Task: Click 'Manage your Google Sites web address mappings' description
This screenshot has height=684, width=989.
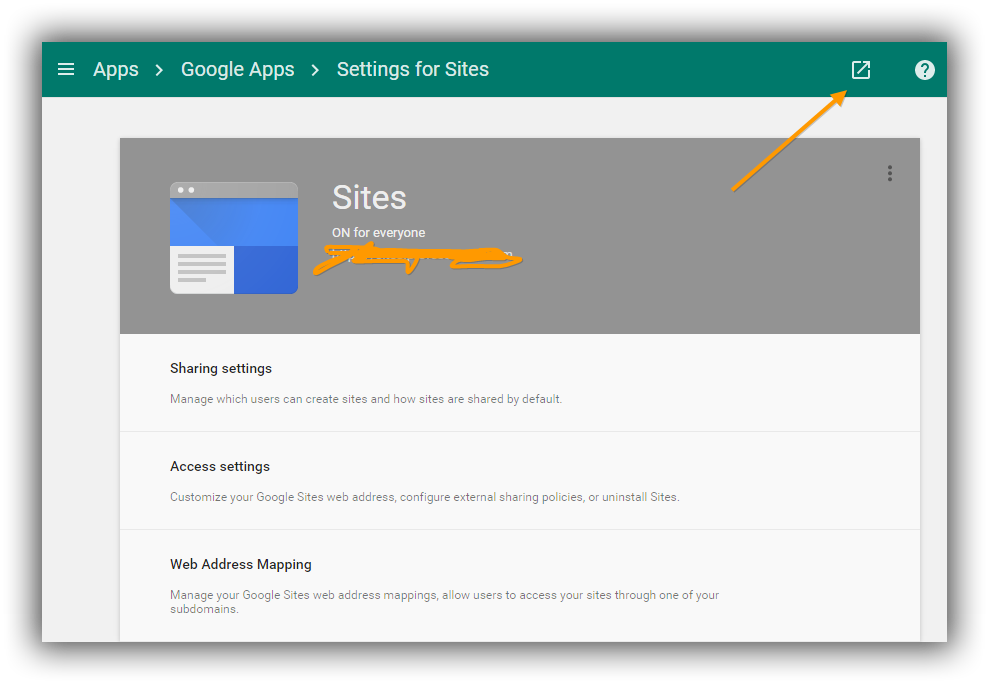Action: [x=444, y=602]
